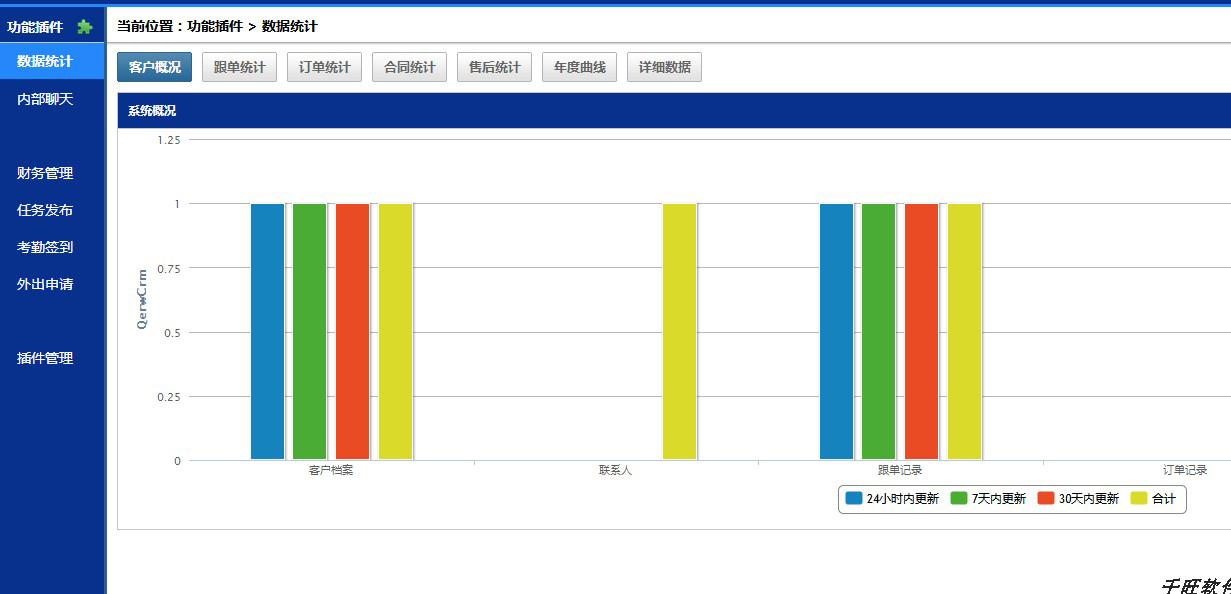Click the green puzzle plugin icon
The height and width of the screenshot is (594, 1231).
tap(85, 27)
